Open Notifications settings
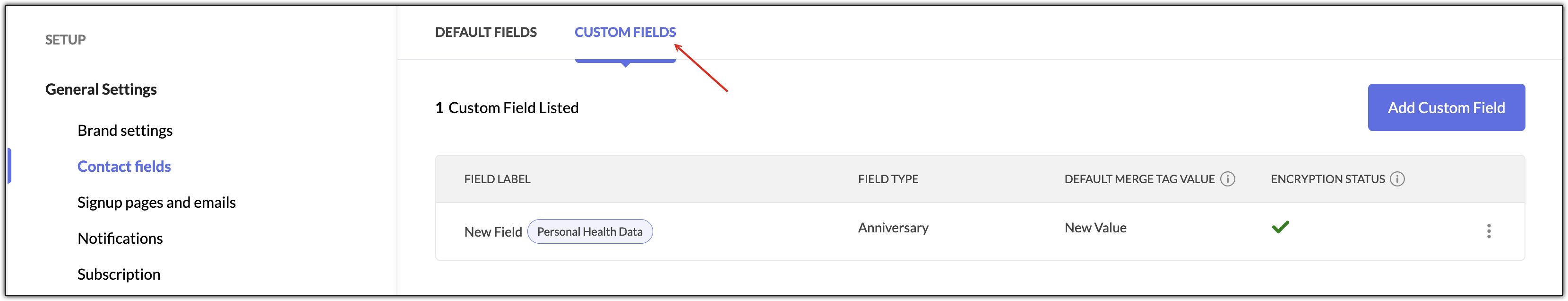 (120, 238)
